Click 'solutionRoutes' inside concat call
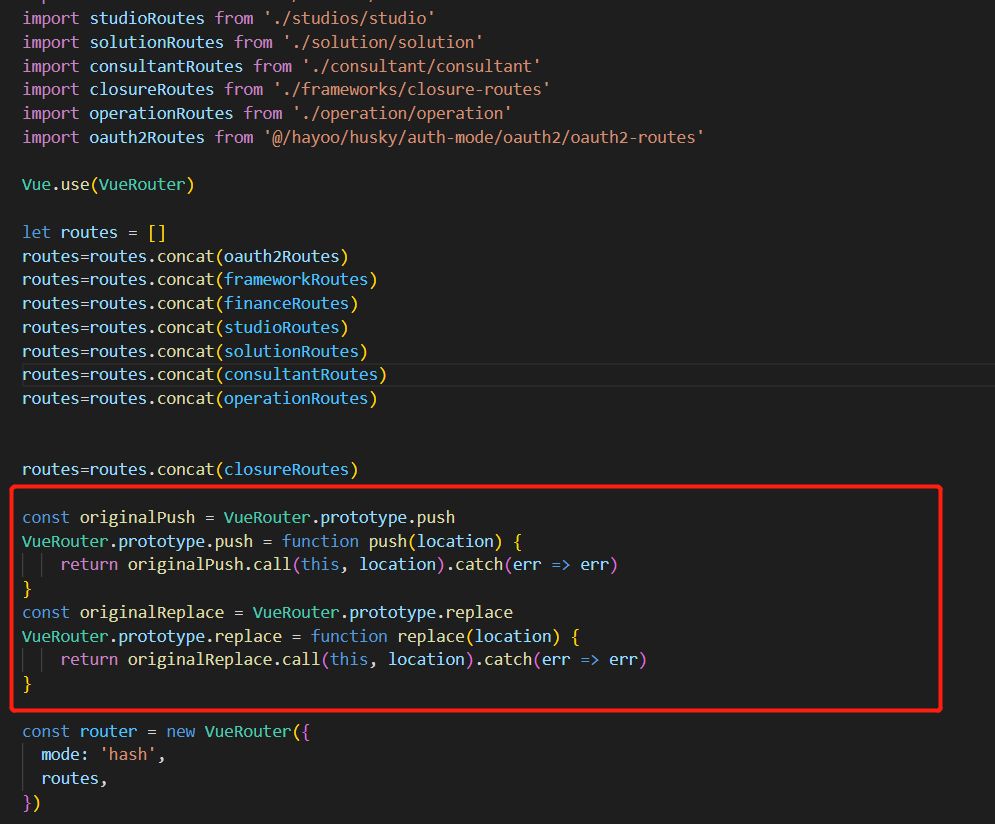Image resolution: width=995 pixels, height=824 pixels. point(291,351)
